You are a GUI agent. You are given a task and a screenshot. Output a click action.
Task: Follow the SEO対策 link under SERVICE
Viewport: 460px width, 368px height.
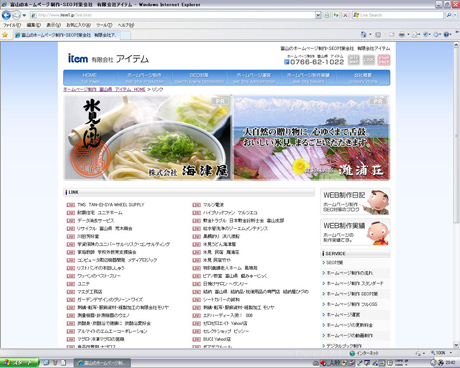click(x=335, y=263)
